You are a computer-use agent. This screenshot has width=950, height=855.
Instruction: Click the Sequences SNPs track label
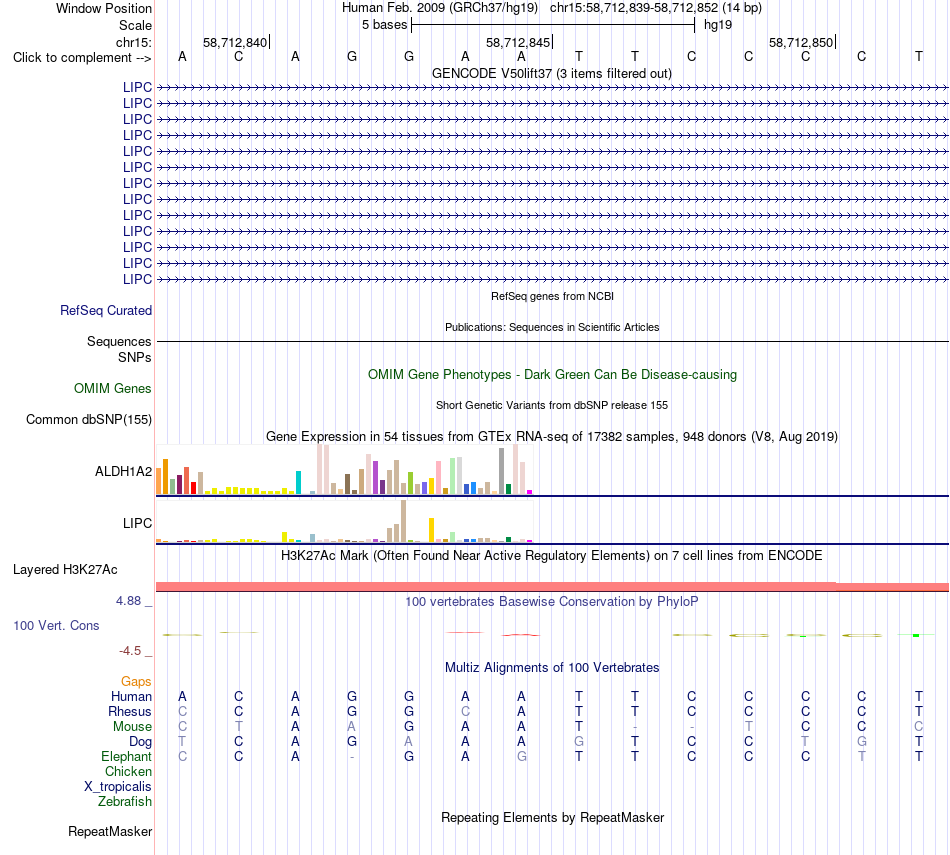point(119,350)
